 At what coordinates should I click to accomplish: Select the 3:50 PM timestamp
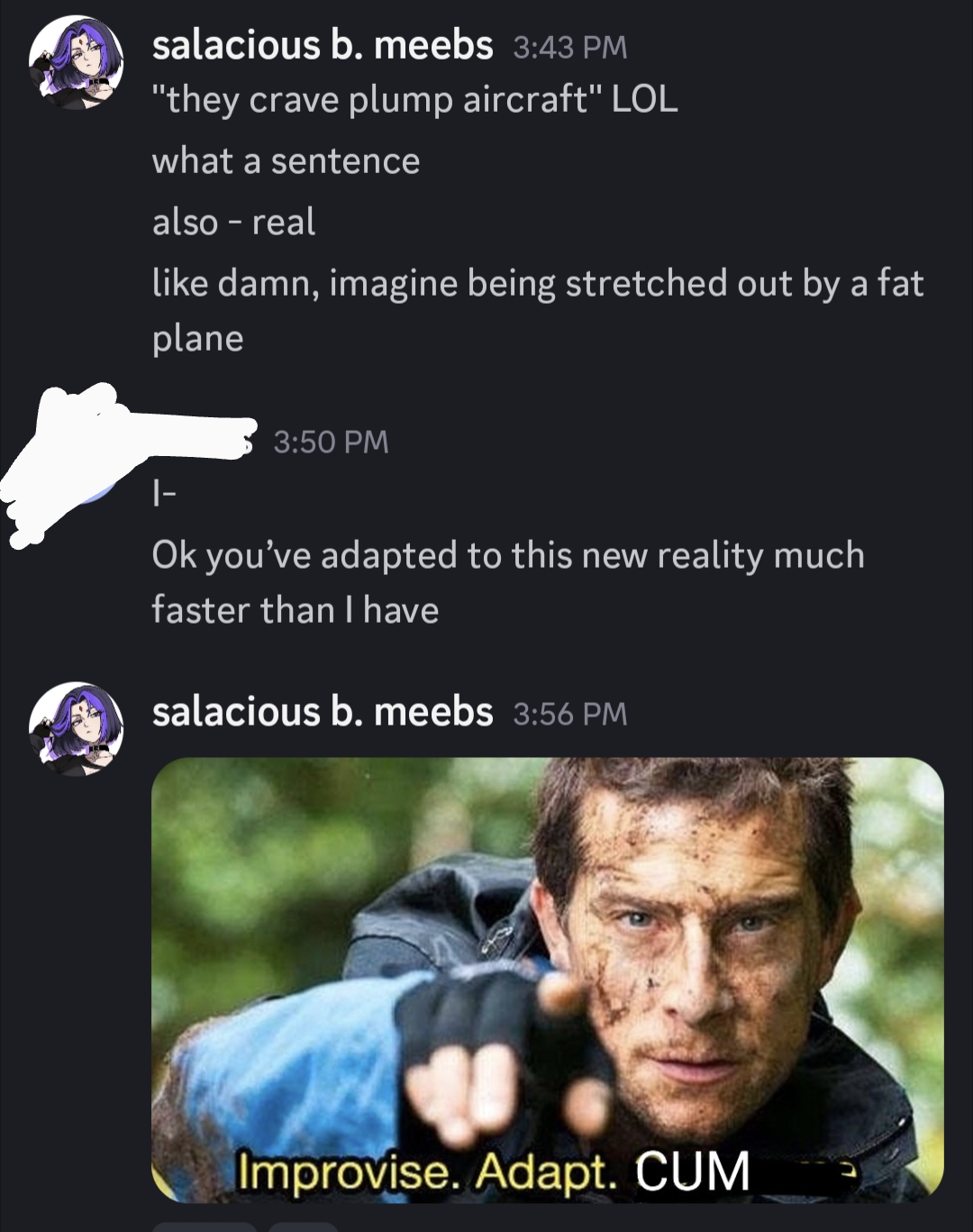pos(331,442)
